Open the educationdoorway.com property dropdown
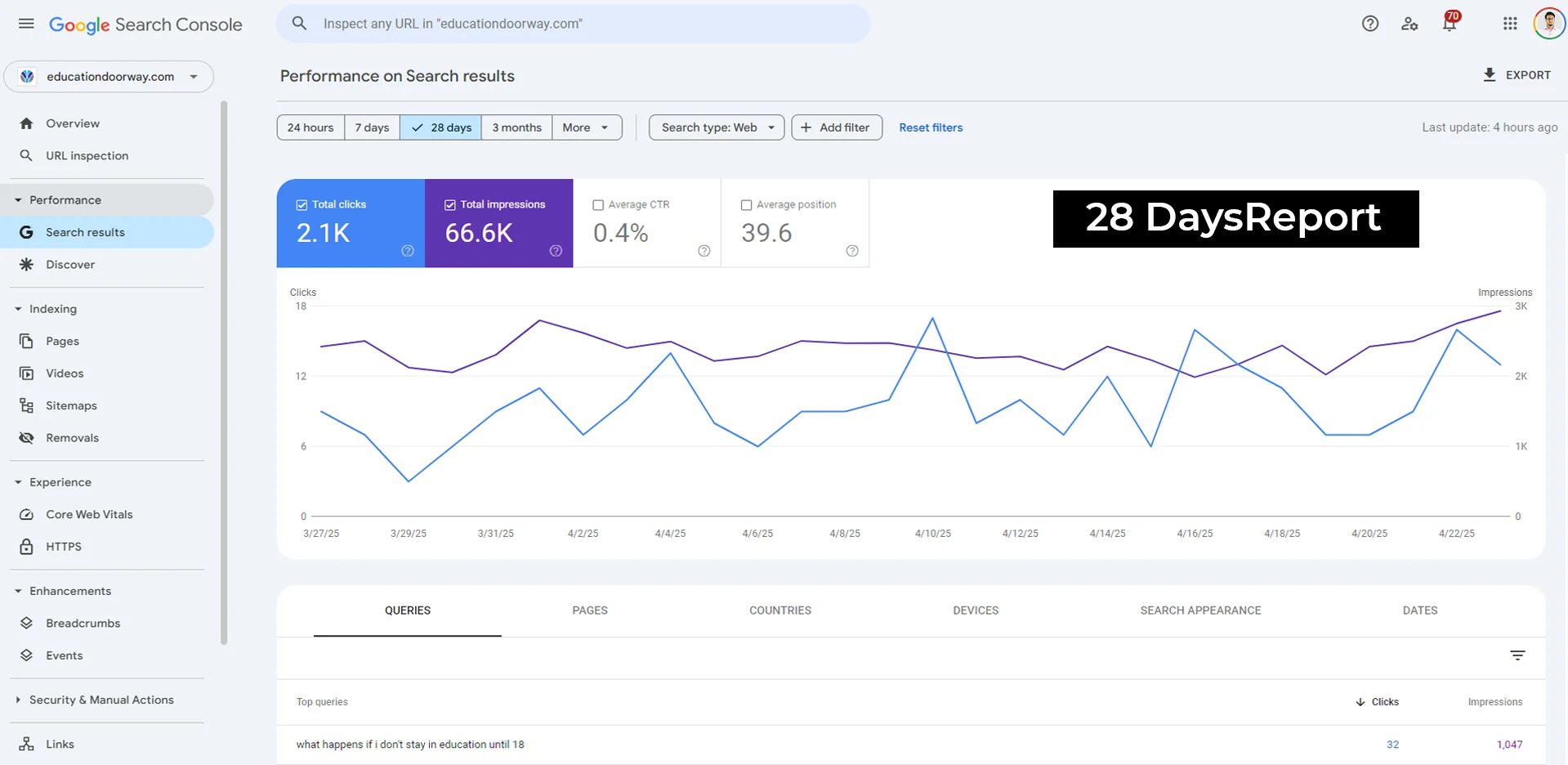This screenshot has height=765, width=1568. coord(109,77)
